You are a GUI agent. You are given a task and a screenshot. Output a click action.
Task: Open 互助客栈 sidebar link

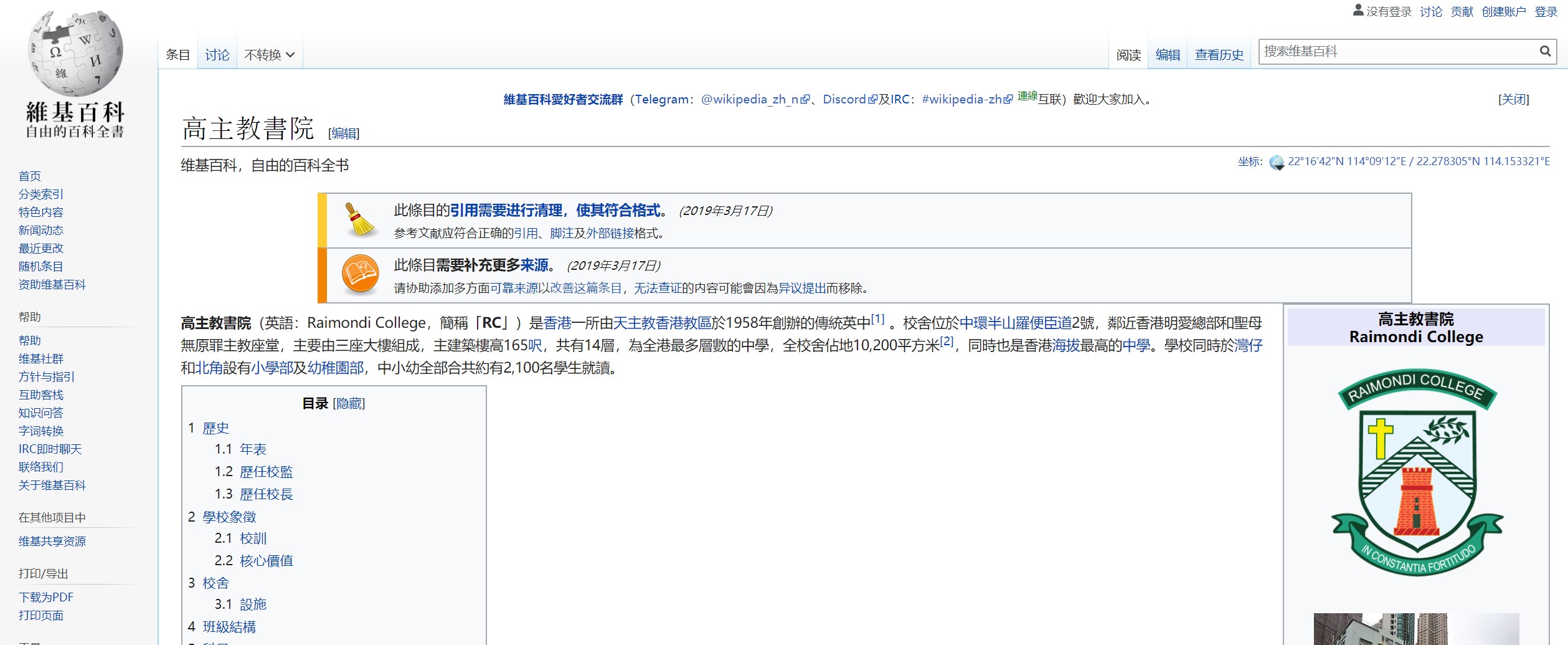[41, 395]
